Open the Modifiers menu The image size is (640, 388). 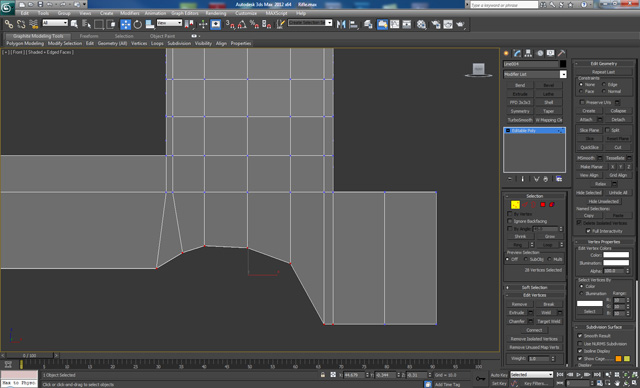[x=130, y=13]
